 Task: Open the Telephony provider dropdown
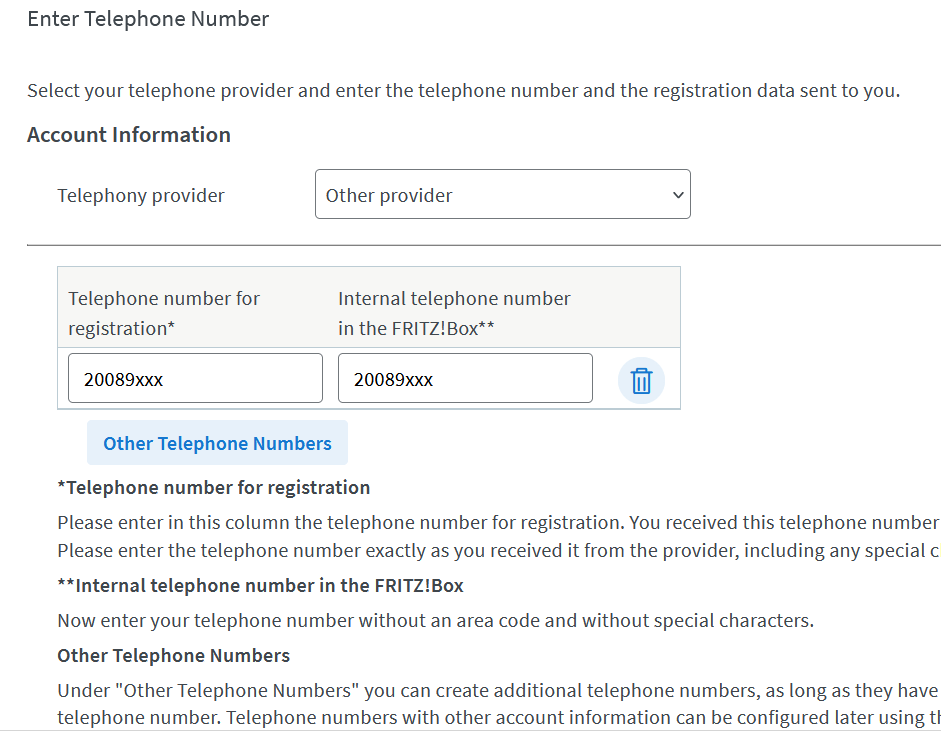(x=502, y=195)
